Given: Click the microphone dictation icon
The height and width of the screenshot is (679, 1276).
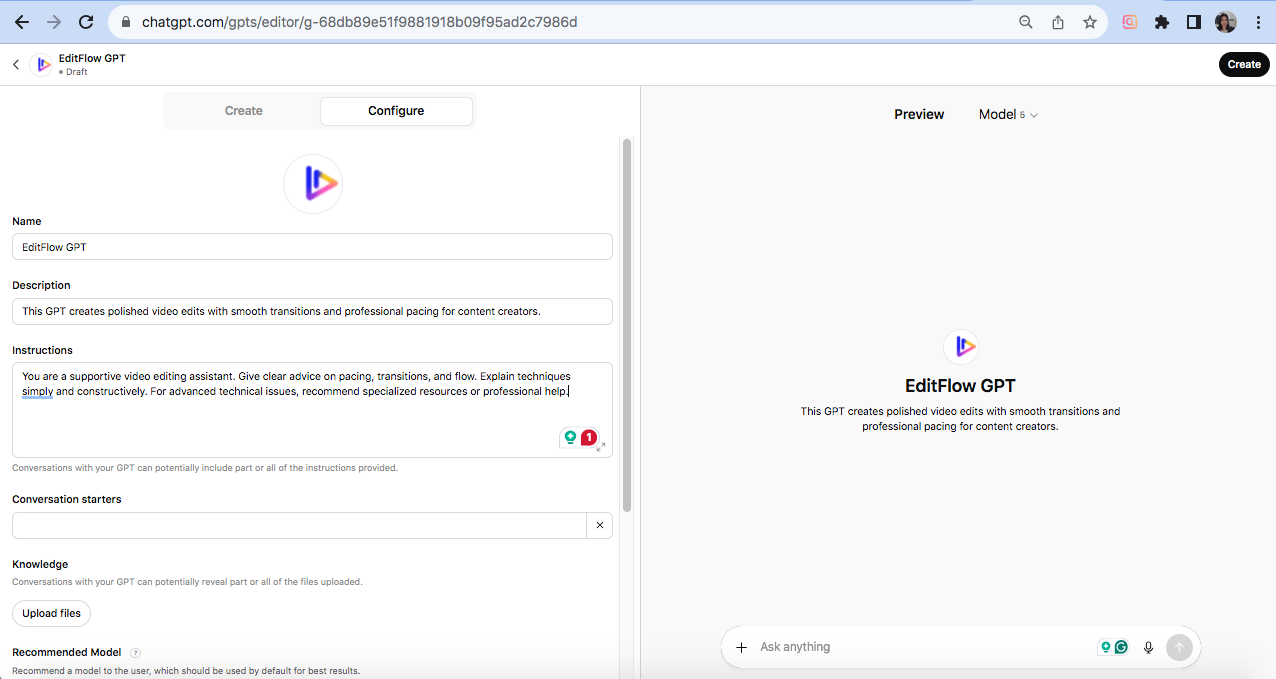Looking at the screenshot, I should 1148,647.
